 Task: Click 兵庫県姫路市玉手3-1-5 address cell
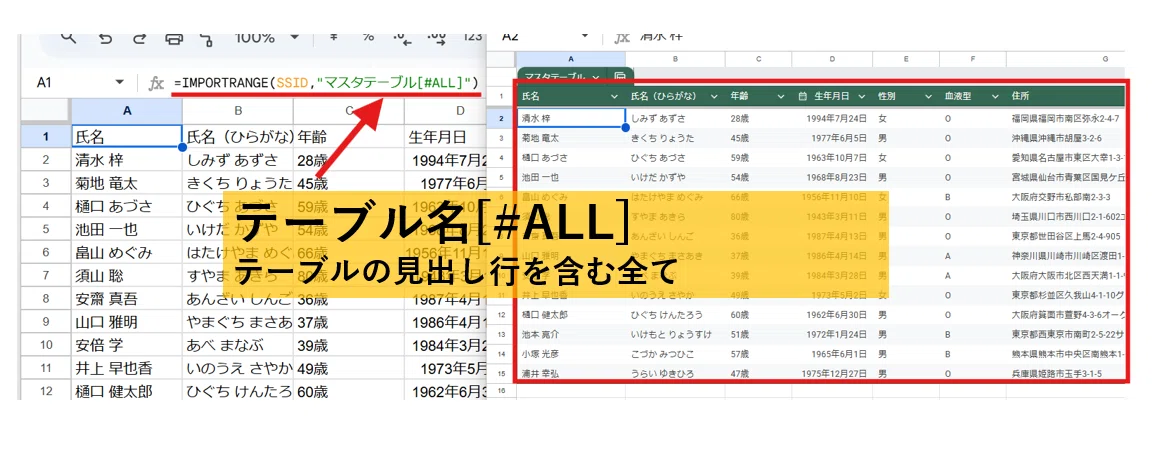coord(1056,374)
